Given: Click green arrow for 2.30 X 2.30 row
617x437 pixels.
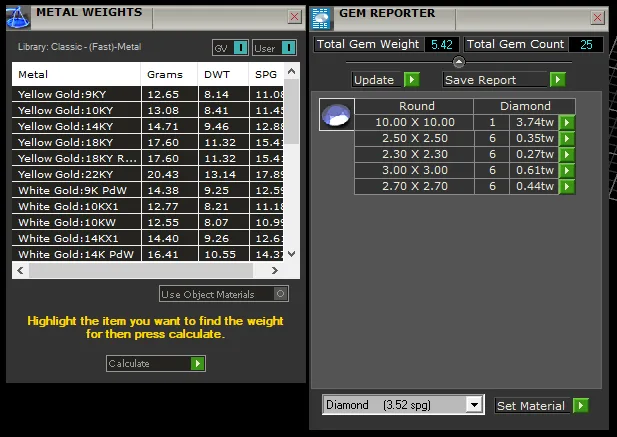Looking at the screenshot, I should click(567, 154).
